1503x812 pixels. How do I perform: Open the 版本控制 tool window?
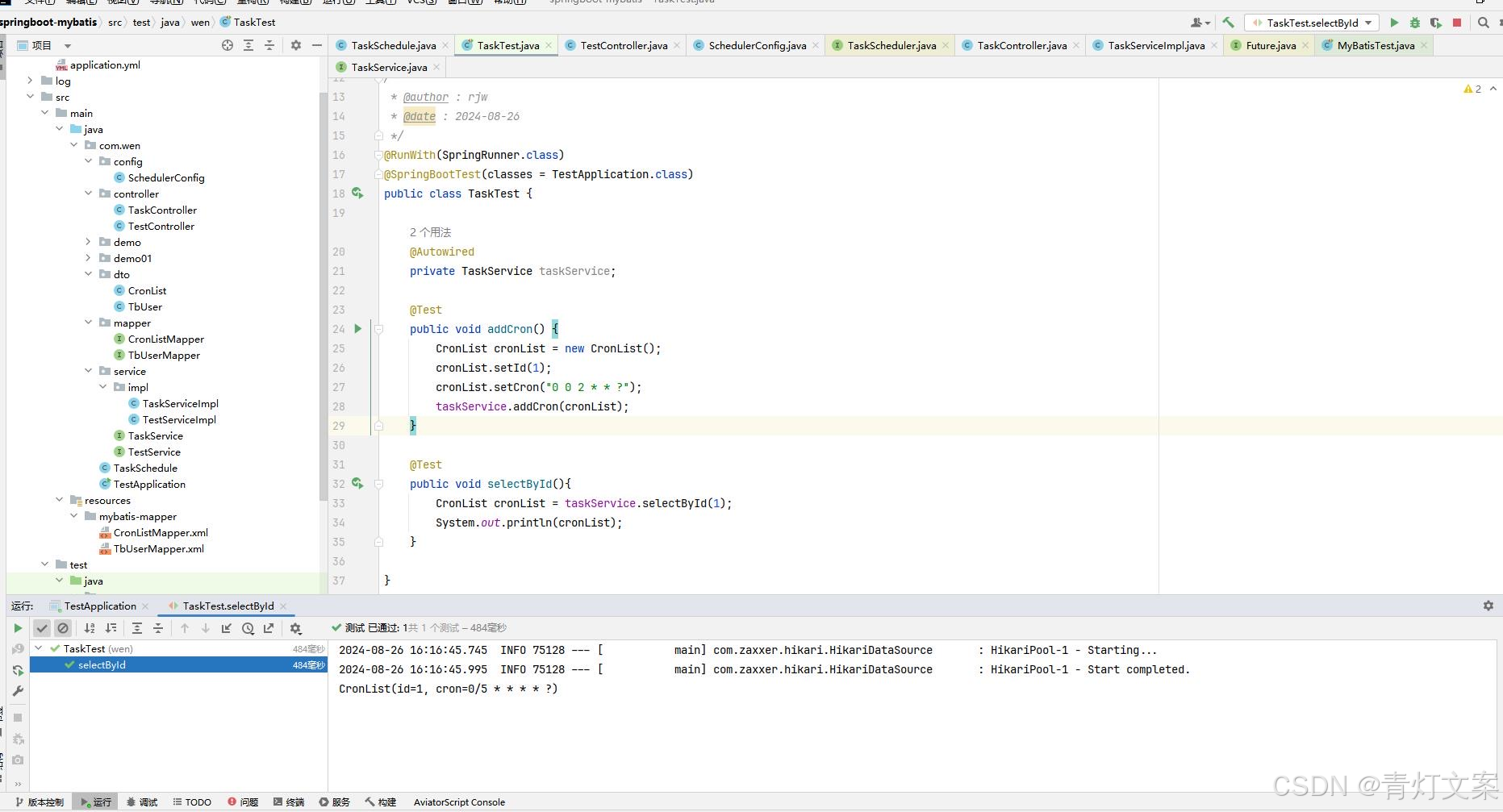[40, 802]
